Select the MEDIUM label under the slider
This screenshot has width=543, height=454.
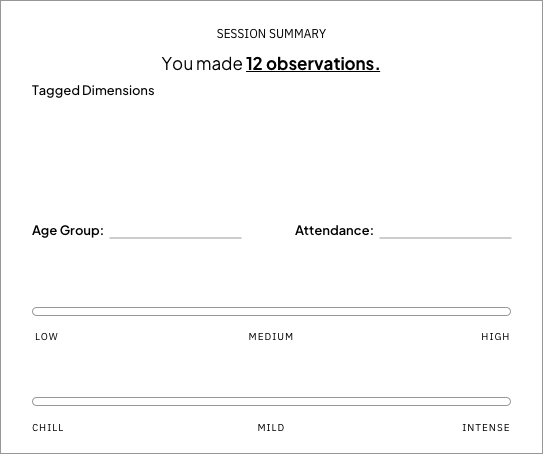pyautogui.click(x=271, y=337)
